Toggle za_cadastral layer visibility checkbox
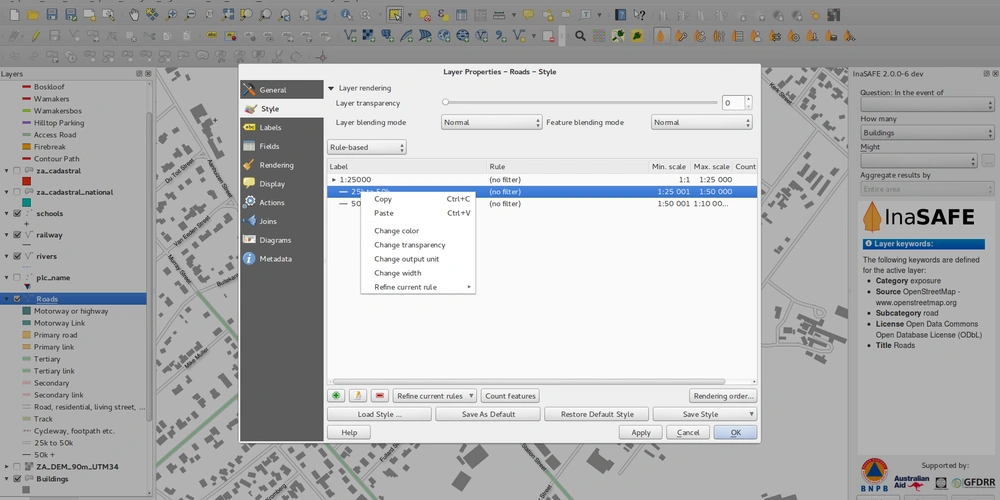Viewport: 1000px width, 500px height. 17,171
